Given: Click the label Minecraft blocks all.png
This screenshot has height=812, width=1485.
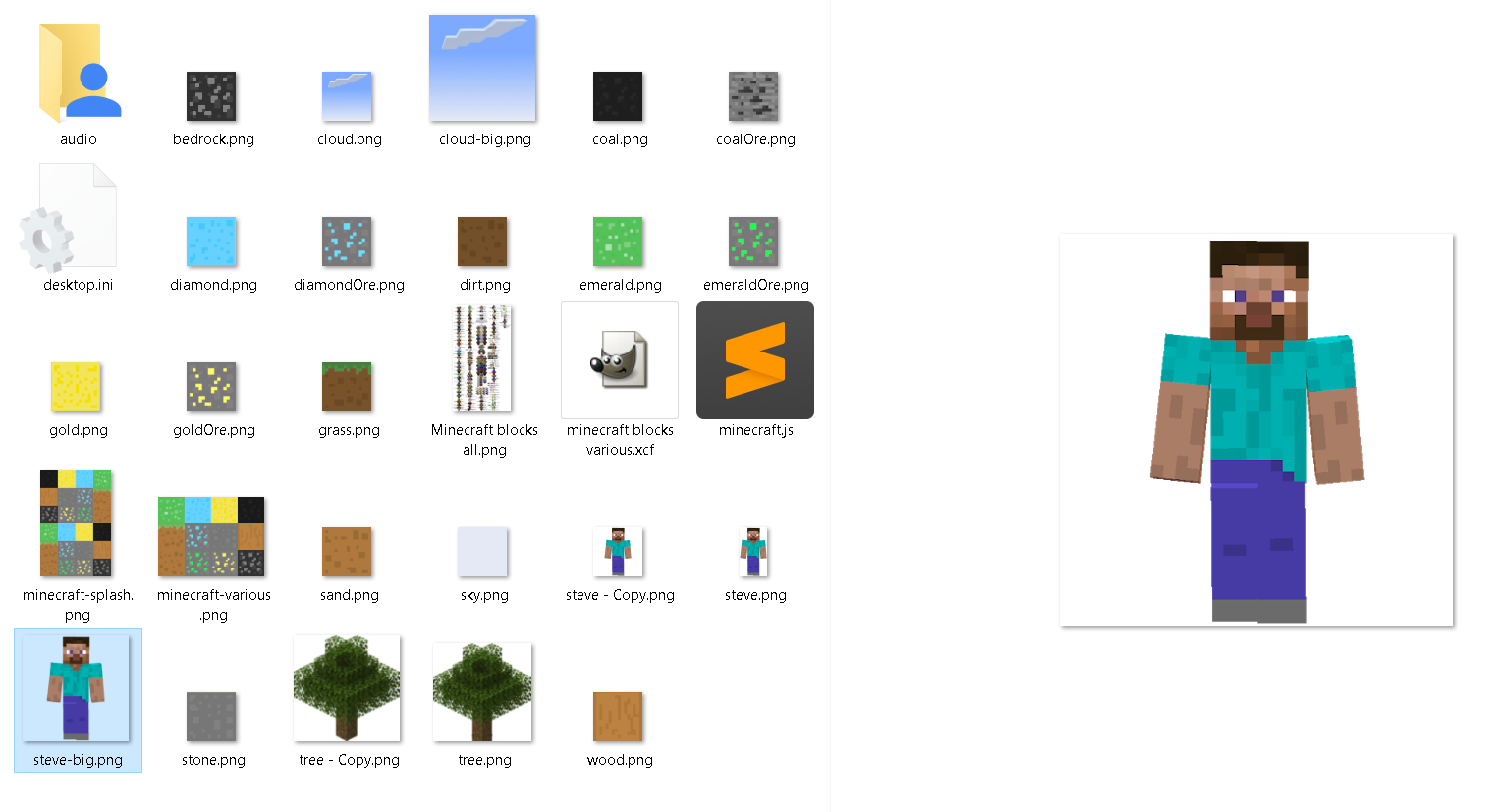Looking at the screenshot, I should [484, 440].
